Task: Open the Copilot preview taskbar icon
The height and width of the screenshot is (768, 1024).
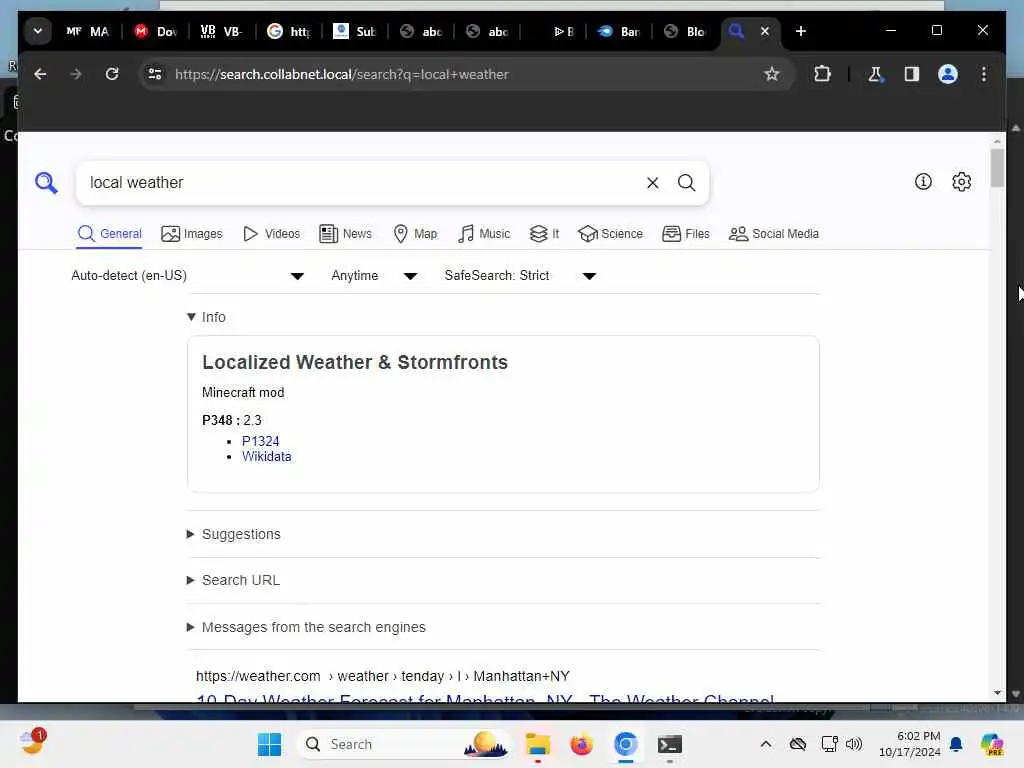Action: (x=991, y=744)
